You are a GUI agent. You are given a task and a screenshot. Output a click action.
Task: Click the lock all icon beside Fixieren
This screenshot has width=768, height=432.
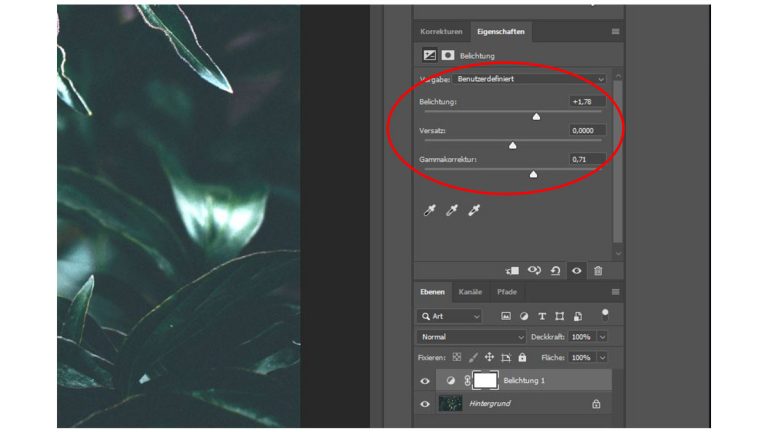point(522,357)
